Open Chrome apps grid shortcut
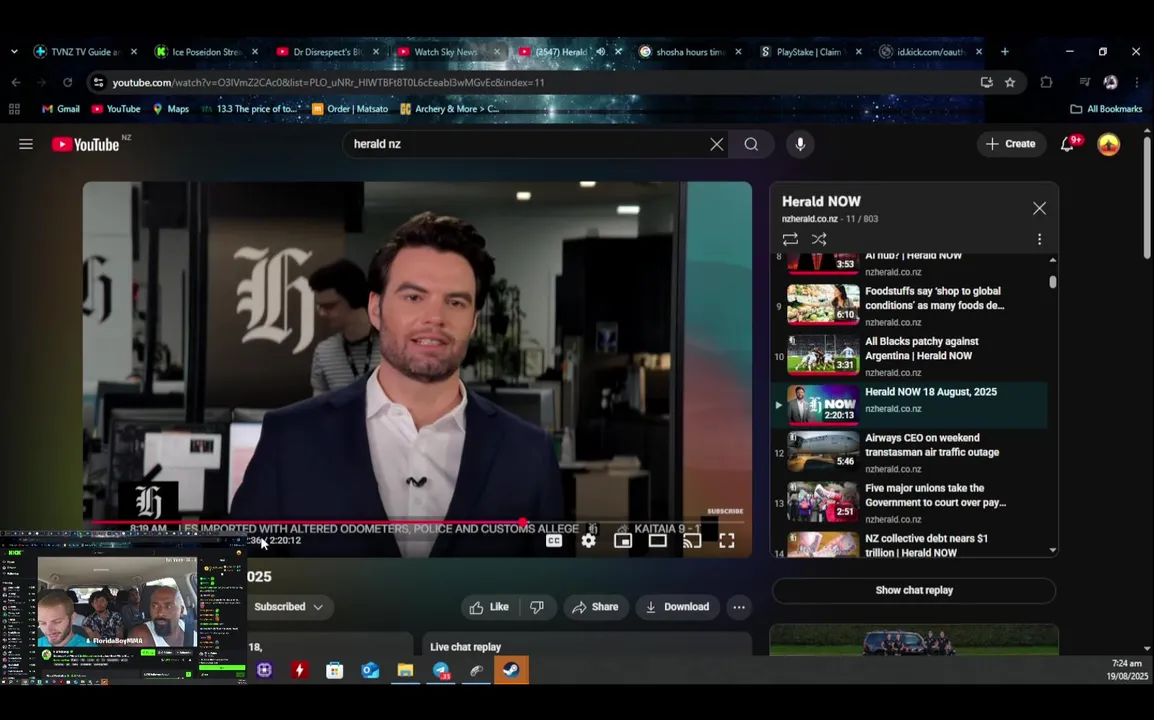Screen dimensions: 1154x720 [x=14, y=109]
